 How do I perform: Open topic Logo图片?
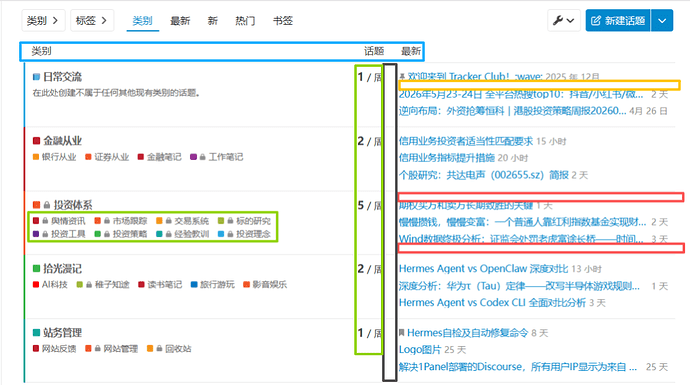point(420,350)
